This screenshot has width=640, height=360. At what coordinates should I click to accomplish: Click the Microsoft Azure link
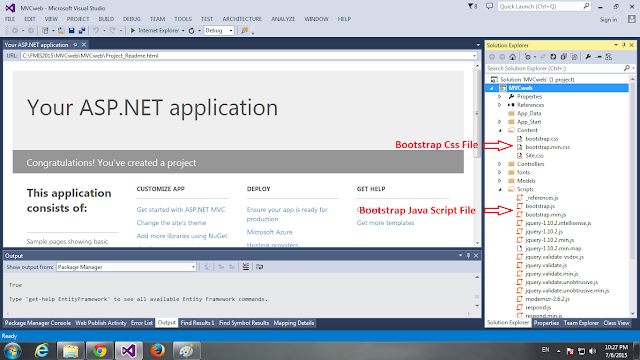click(269, 232)
